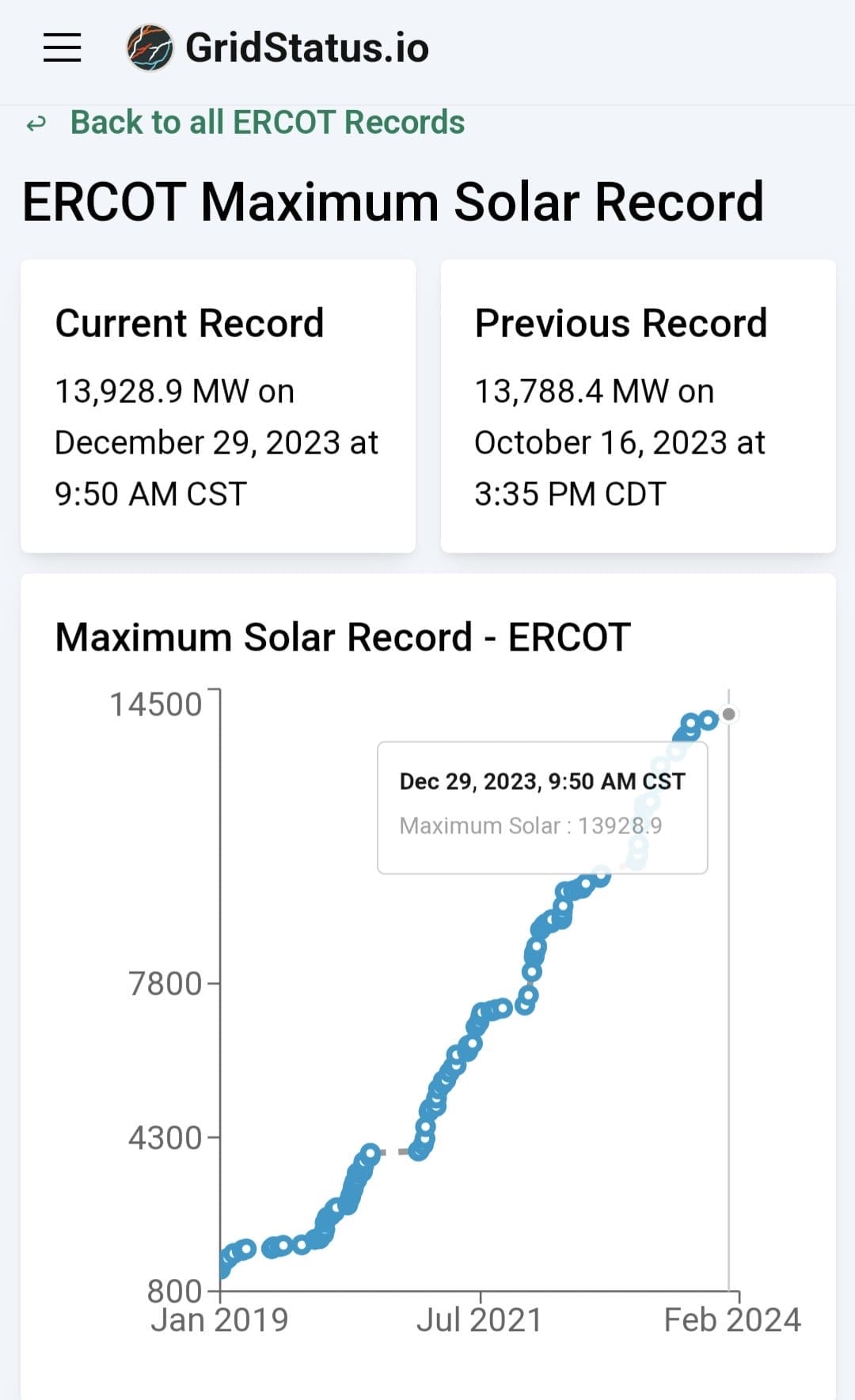Click the 14500 y-axis label
The image size is (855, 1400).
(156, 704)
